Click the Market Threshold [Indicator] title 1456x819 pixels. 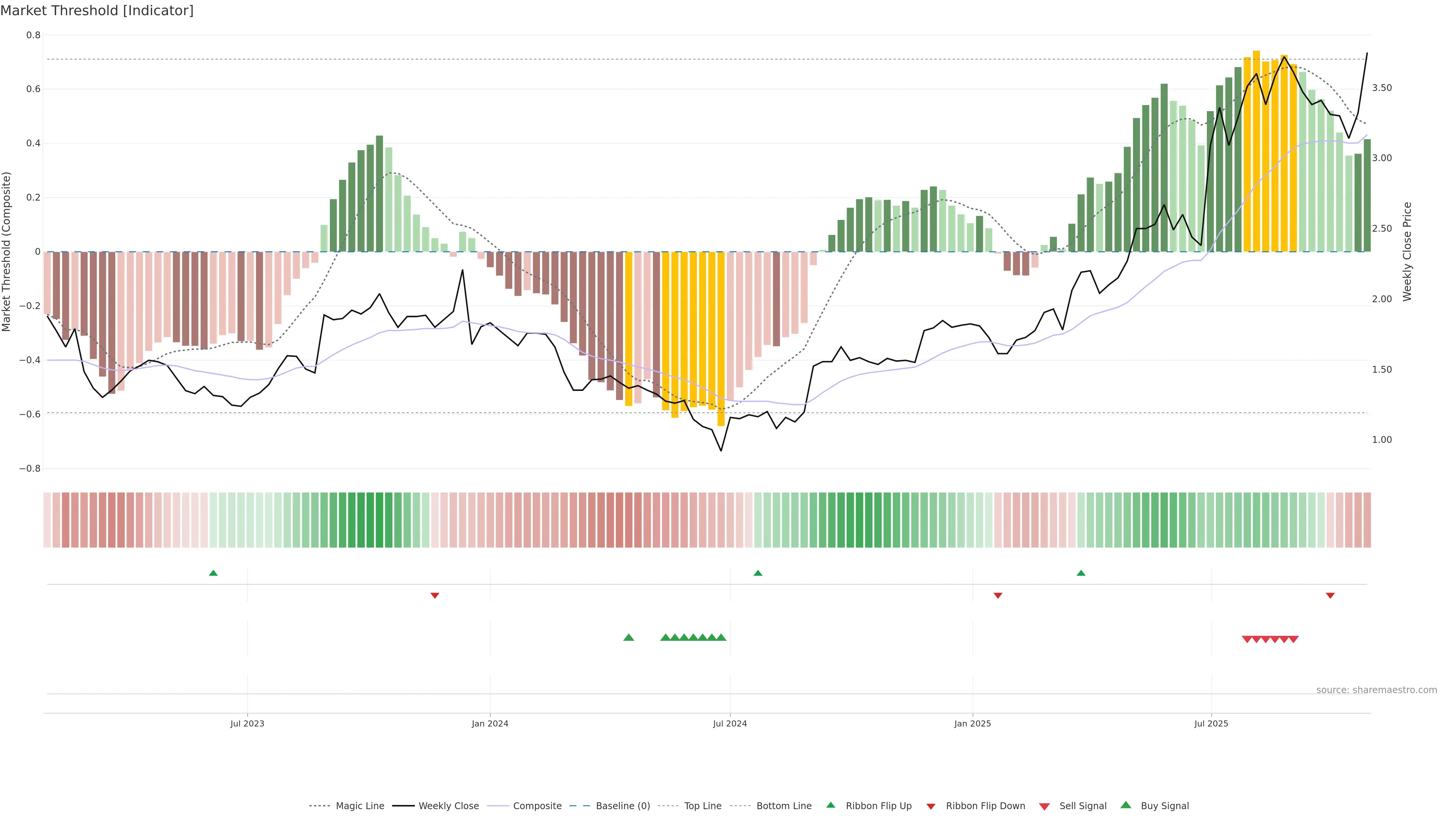(97, 11)
